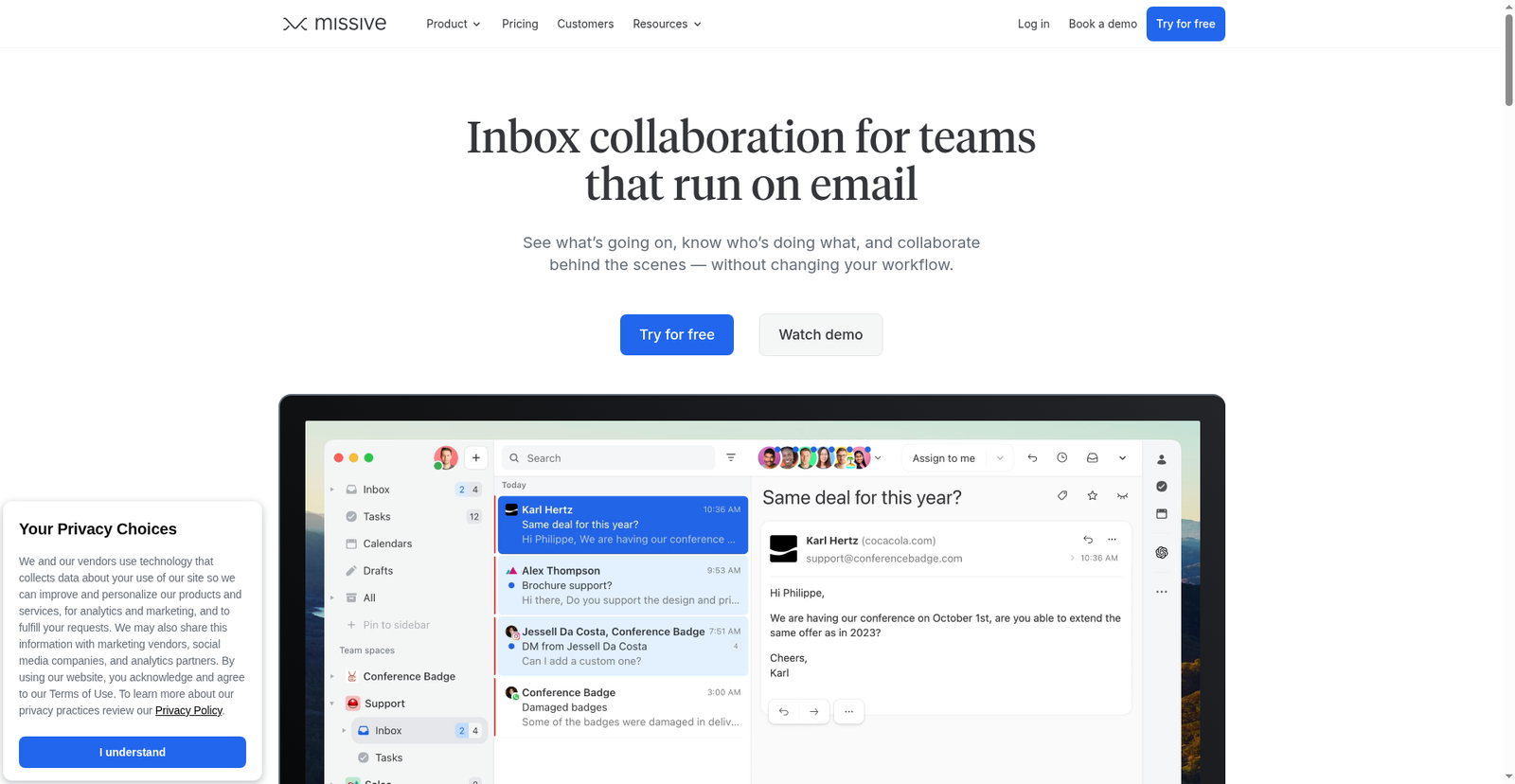
Task: Click the Missive logo in header
Action: click(334, 24)
